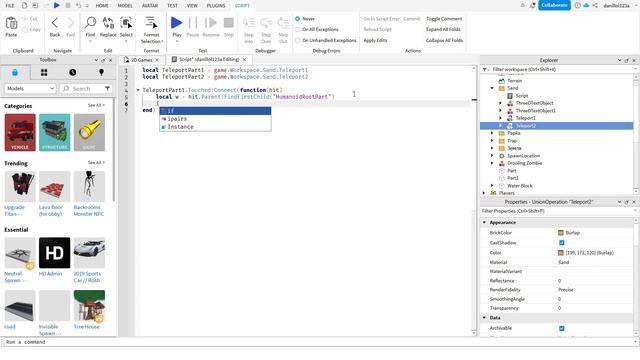Image resolution: width=640 pixels, height=360 pixels.
Task: Open the HOME ribbon tab
Action: point(102,6)
